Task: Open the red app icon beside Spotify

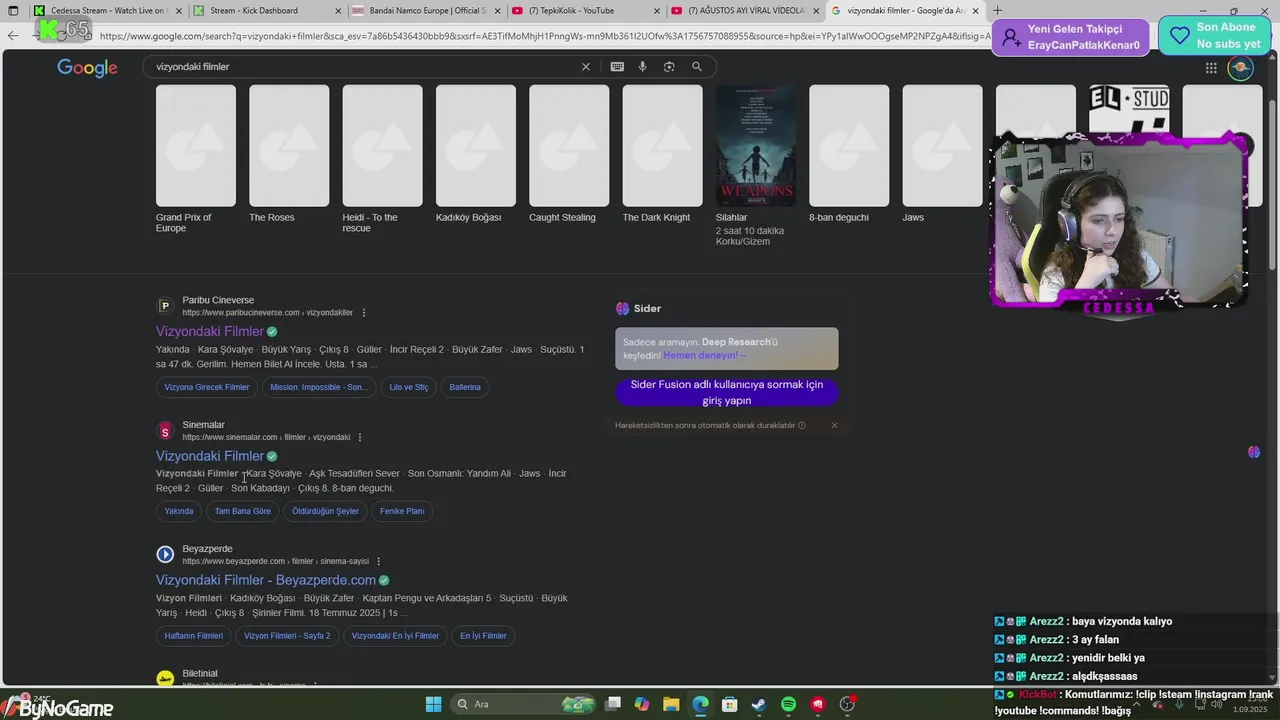Action: (818, 704)
